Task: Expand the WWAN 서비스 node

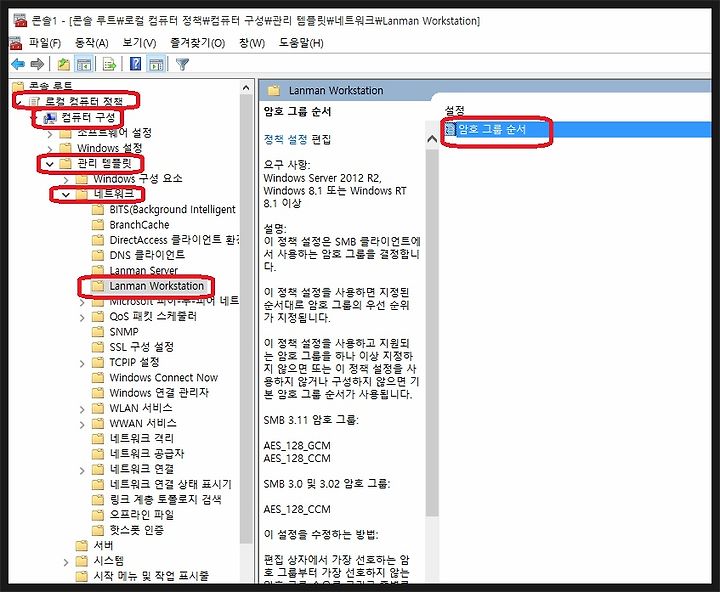Action: pos(82,424)
